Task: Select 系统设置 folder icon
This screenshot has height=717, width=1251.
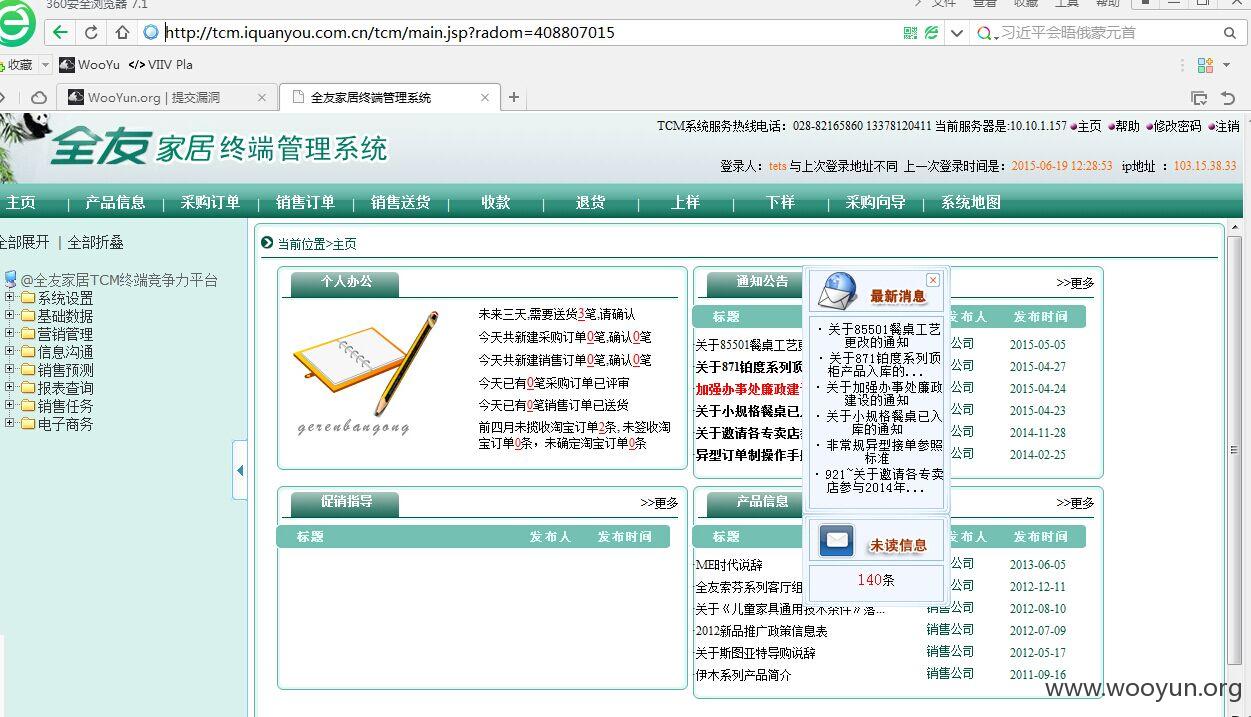Action: coord(28,298)
